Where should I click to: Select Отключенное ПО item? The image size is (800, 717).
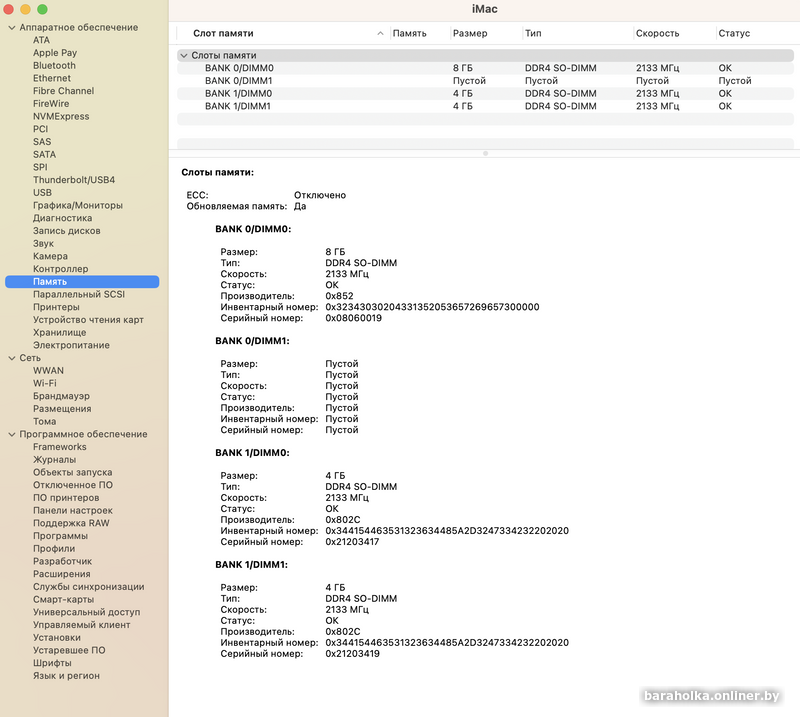(72, 485)
